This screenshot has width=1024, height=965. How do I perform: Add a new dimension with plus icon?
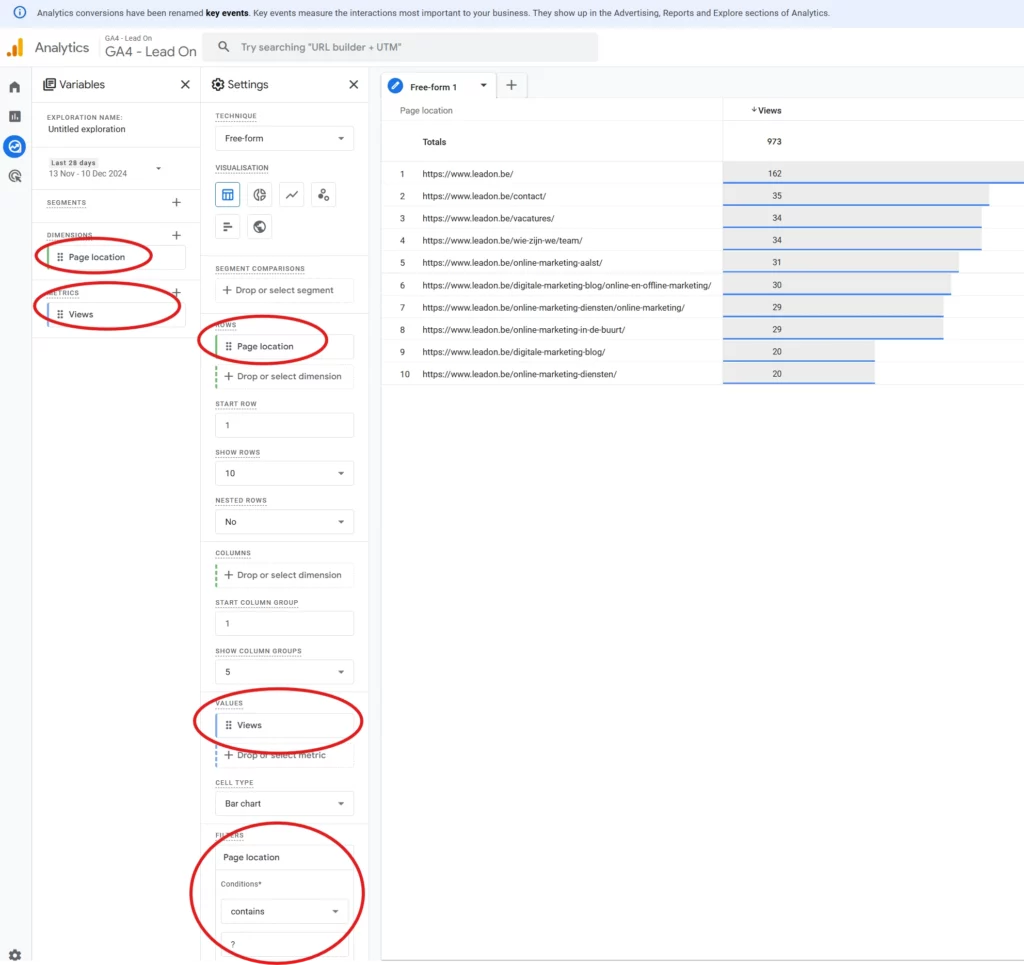click(x=176, y=235)
